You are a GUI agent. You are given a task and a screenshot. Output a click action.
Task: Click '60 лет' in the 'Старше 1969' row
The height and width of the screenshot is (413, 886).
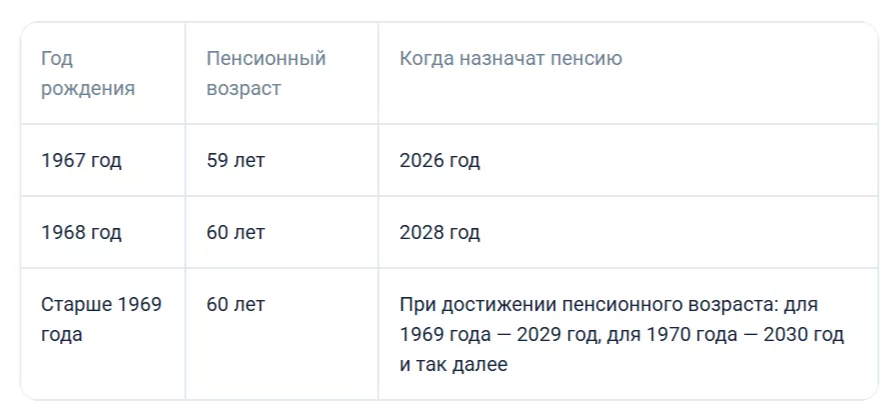[236, 304]
